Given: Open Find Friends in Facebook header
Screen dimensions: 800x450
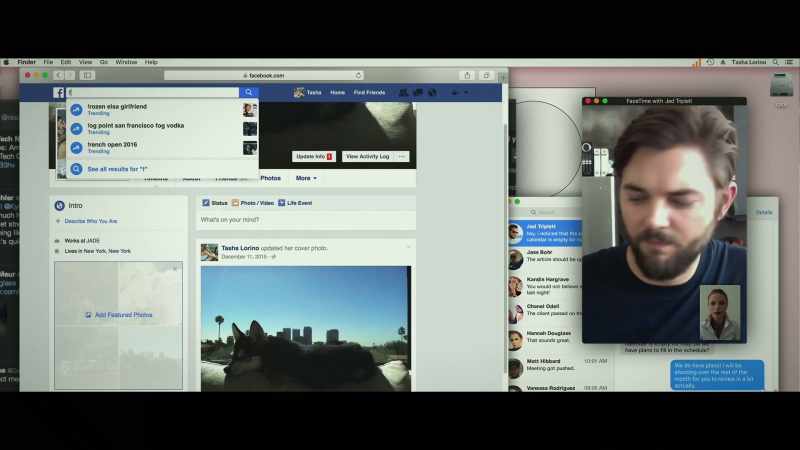Looking at the screenshot, I should 369,92.
